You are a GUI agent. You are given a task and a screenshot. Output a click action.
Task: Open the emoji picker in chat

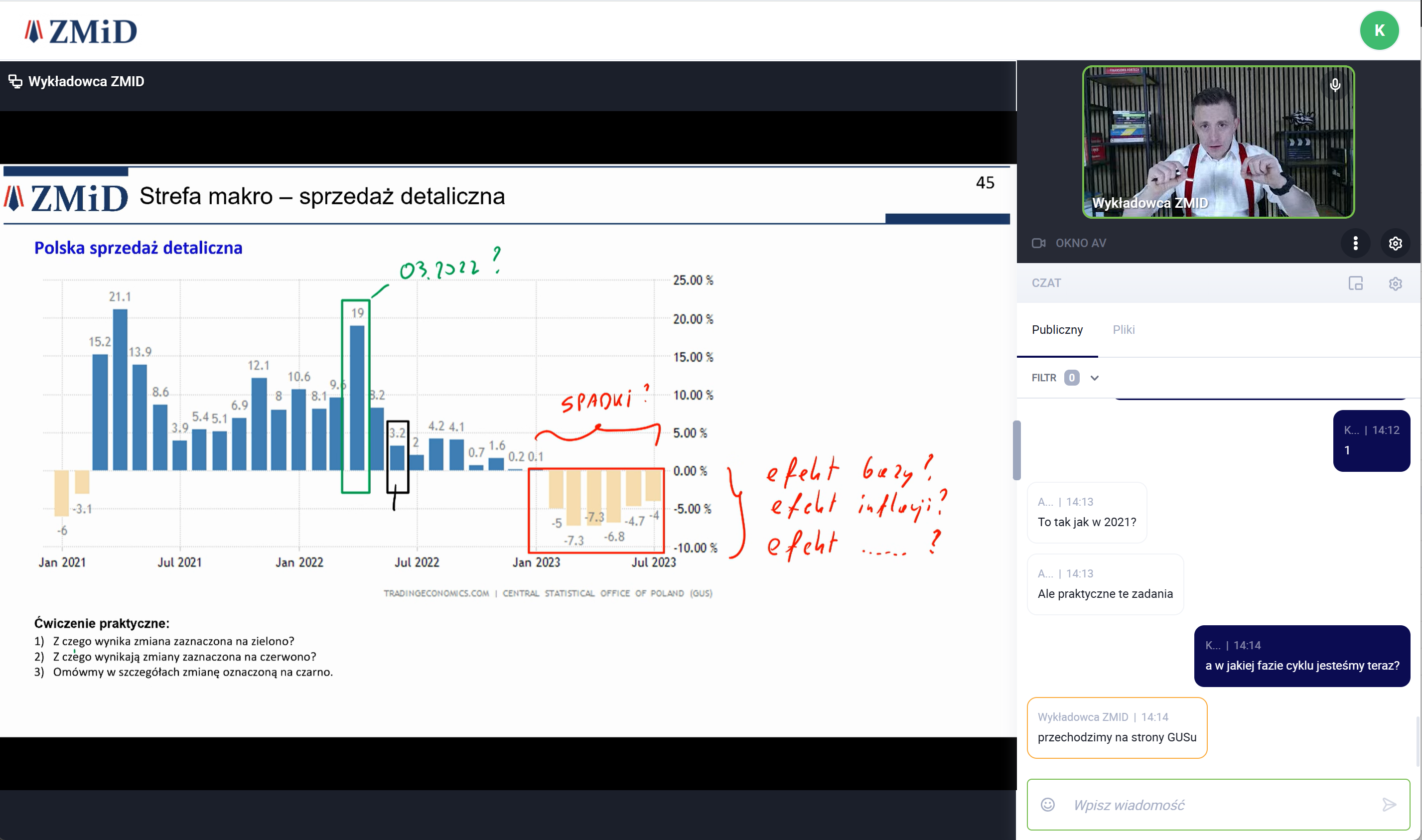(1048, 804)
